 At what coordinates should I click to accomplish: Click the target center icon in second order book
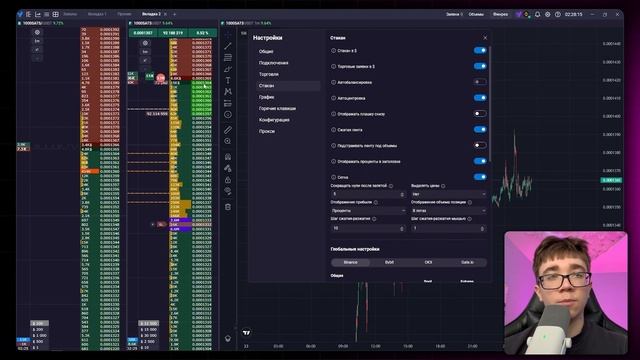(x=145, y=43)
